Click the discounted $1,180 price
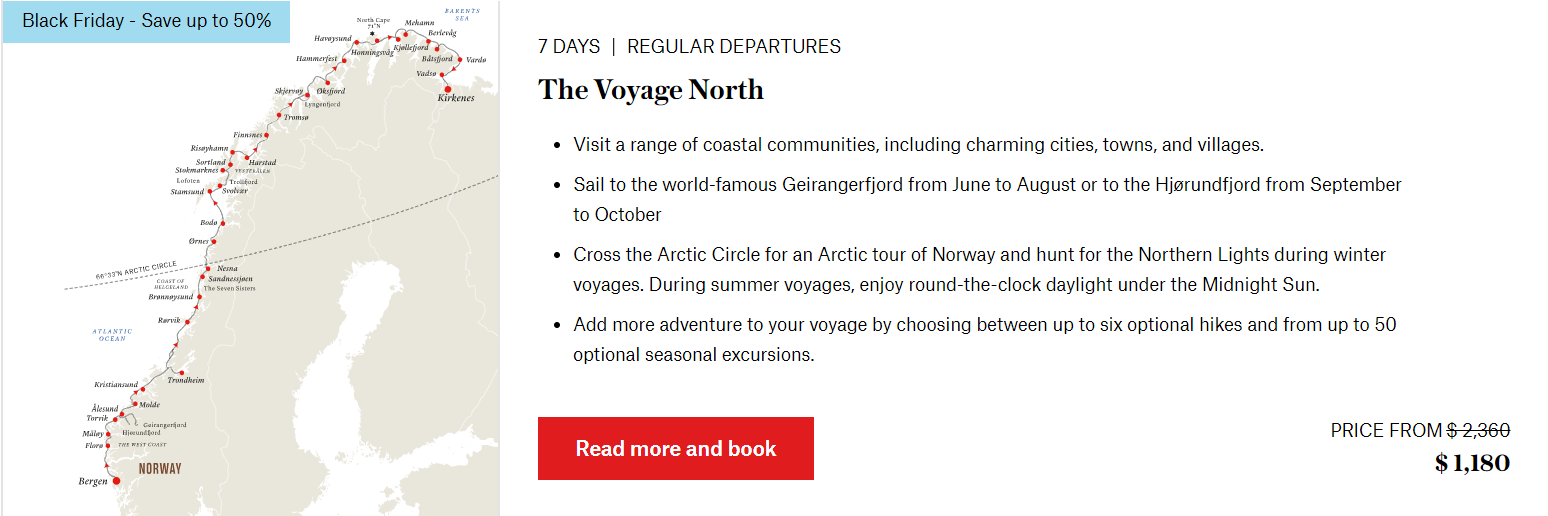The width and height of the screenshot is (1548, 516). (1472, 463)
